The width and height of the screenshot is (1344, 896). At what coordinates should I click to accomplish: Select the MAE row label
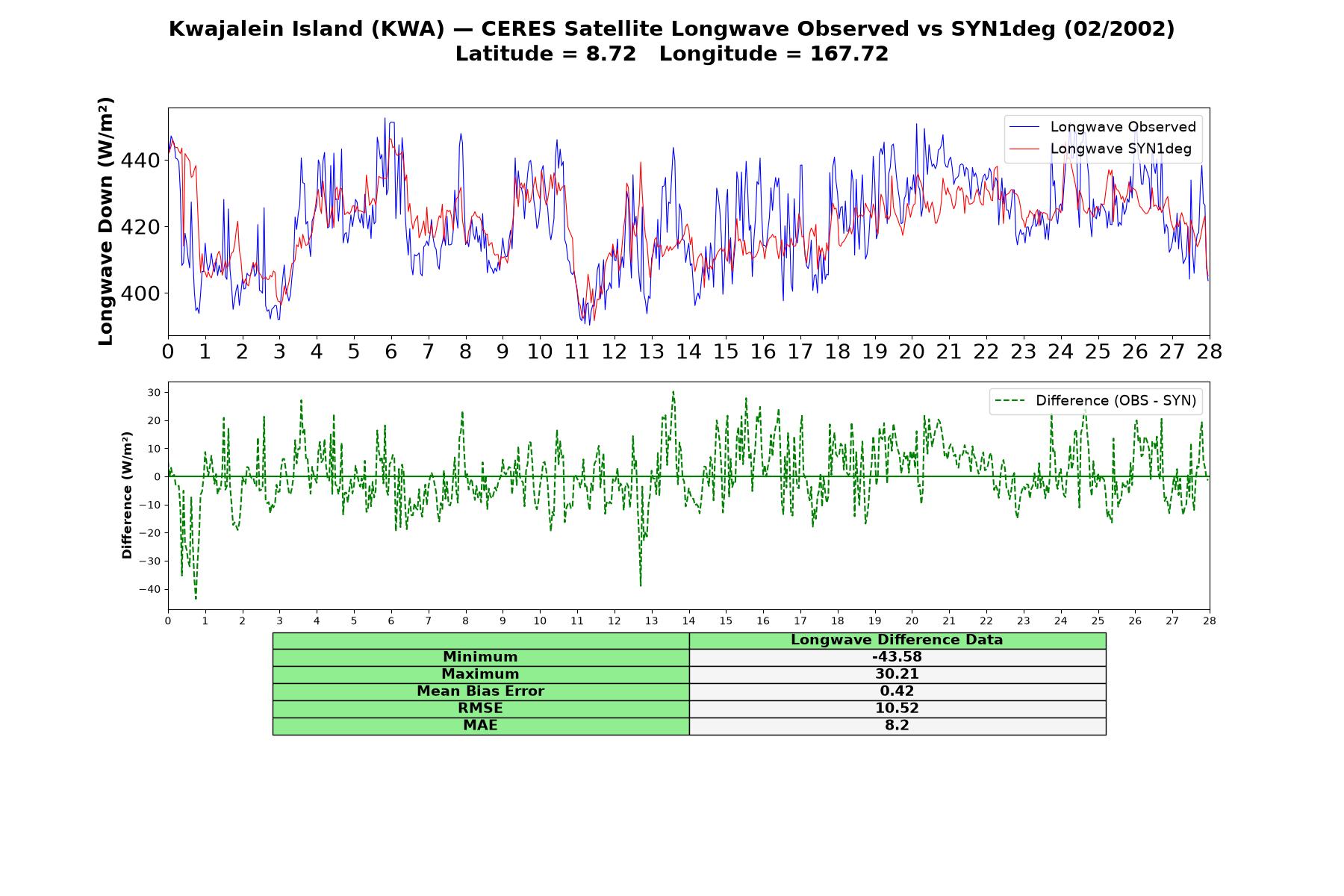coord(481,726)
